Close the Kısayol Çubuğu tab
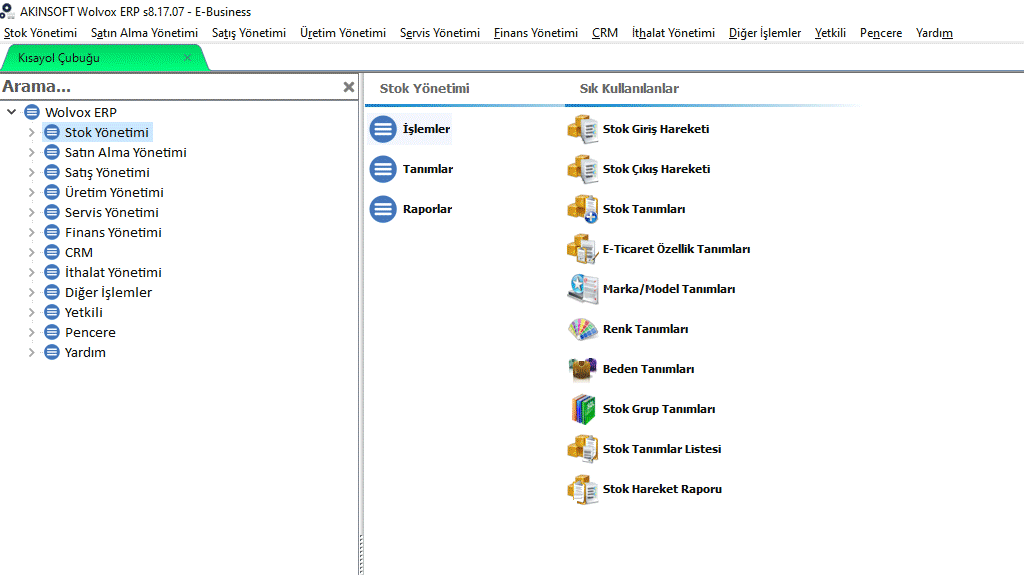This screenshot has width=1024, height=575. [x=187, y=58]
